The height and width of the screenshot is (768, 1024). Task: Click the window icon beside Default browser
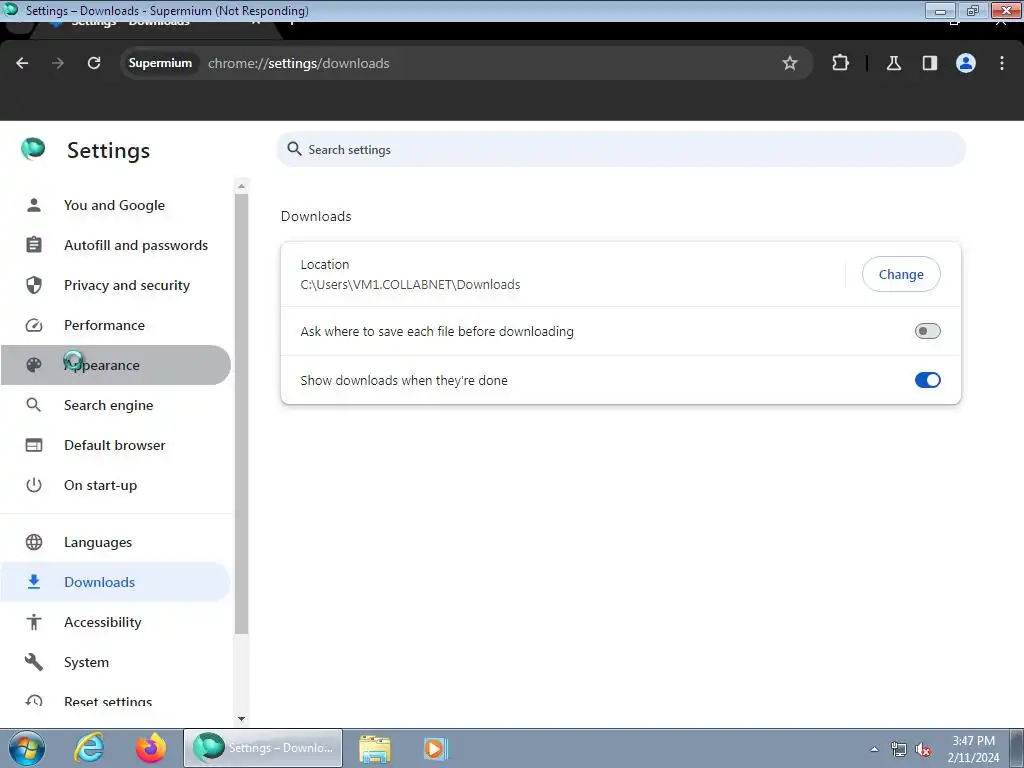tap(34, 445)
